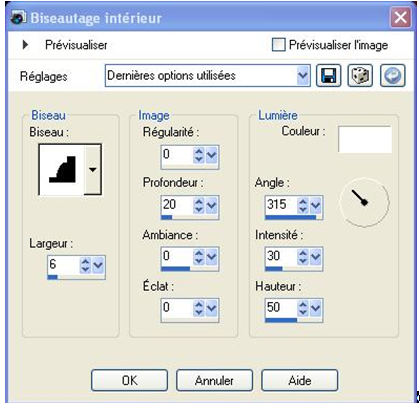The image size is (420, 403).
Task: Click the Paint Shop Pro icon in title bar
Action: 18,17
